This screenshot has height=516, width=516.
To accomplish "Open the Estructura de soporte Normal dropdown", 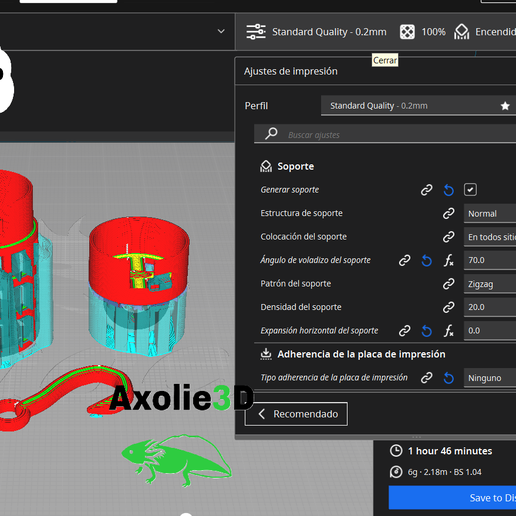I will click(x=490, y=213).
